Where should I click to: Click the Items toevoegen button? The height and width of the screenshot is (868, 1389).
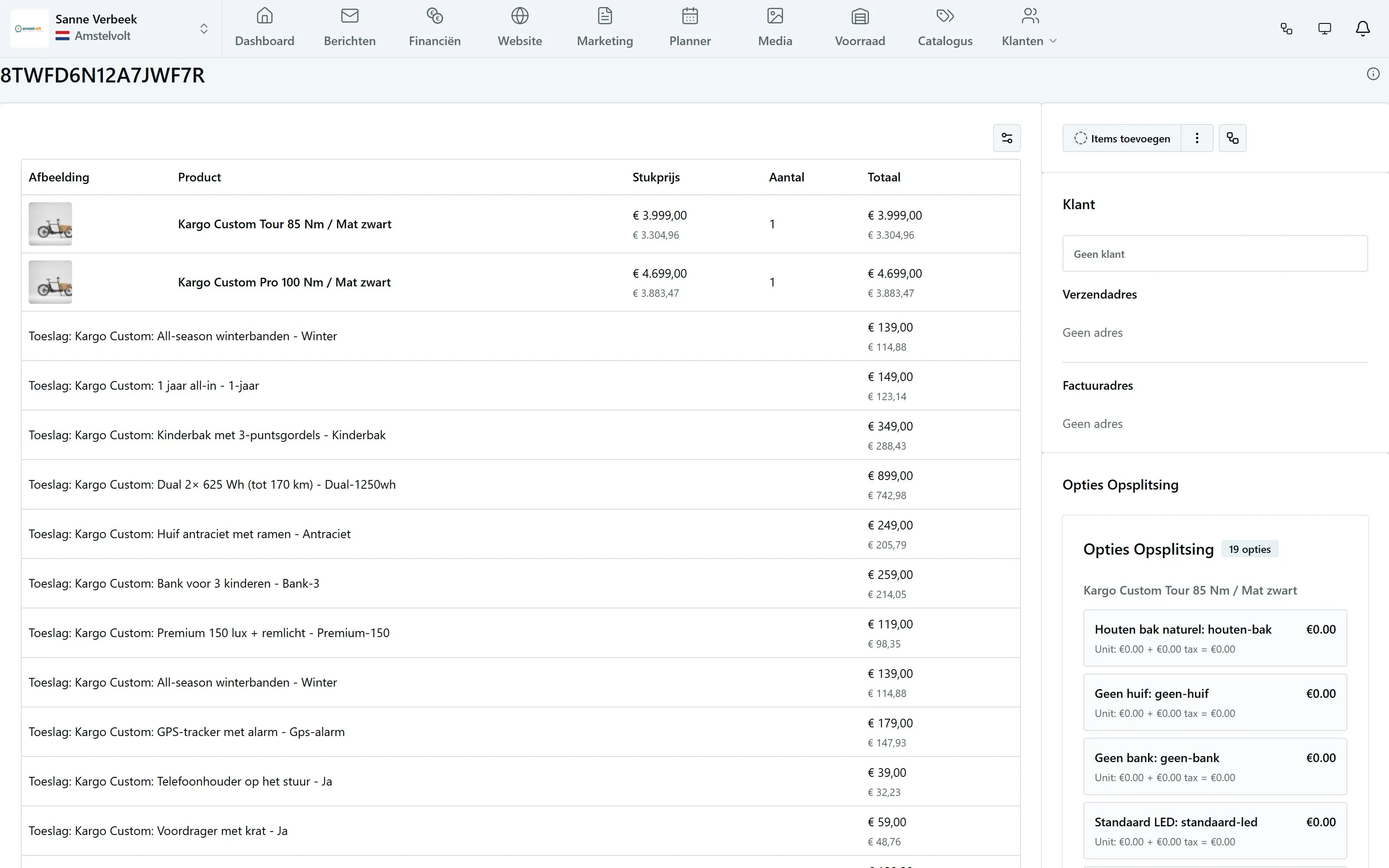[x=1122, y=138]
